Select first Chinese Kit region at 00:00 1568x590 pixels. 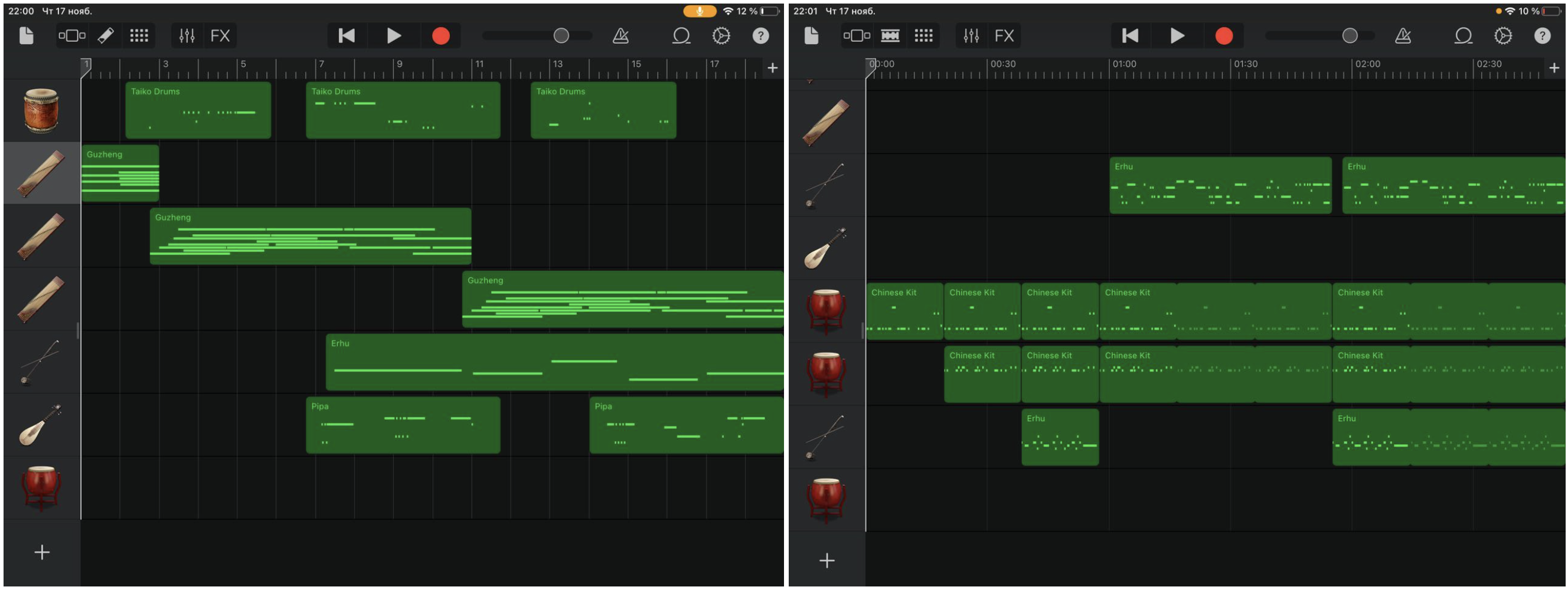pyautogui.click(x=904, y=312)
